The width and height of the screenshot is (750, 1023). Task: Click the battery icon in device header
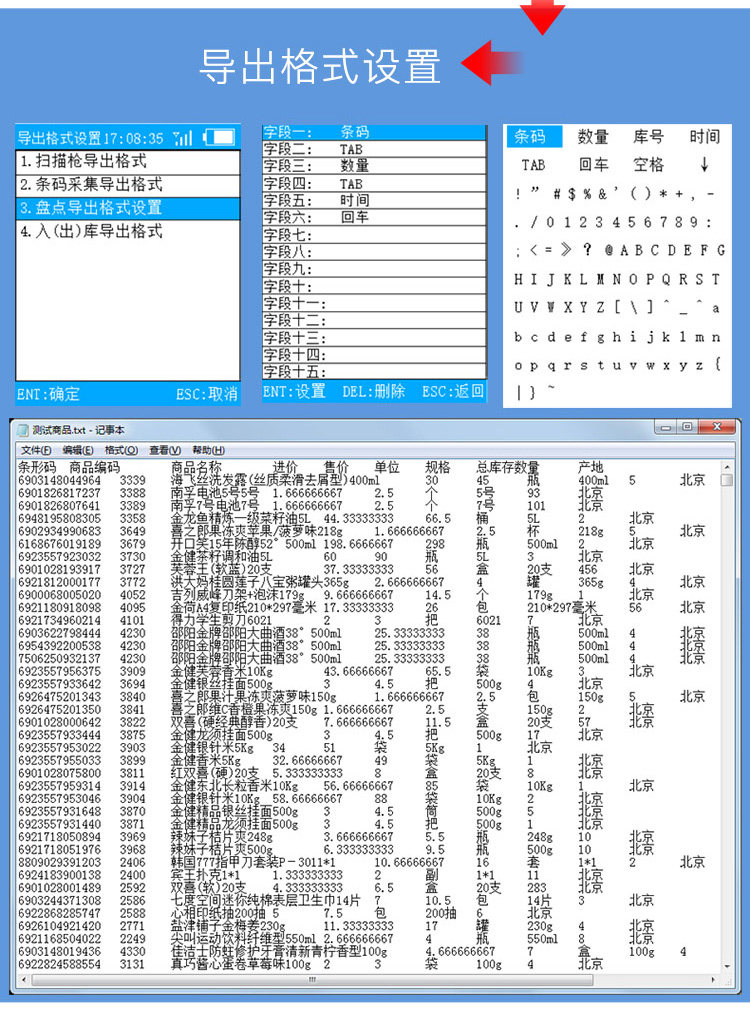point(219,137)
